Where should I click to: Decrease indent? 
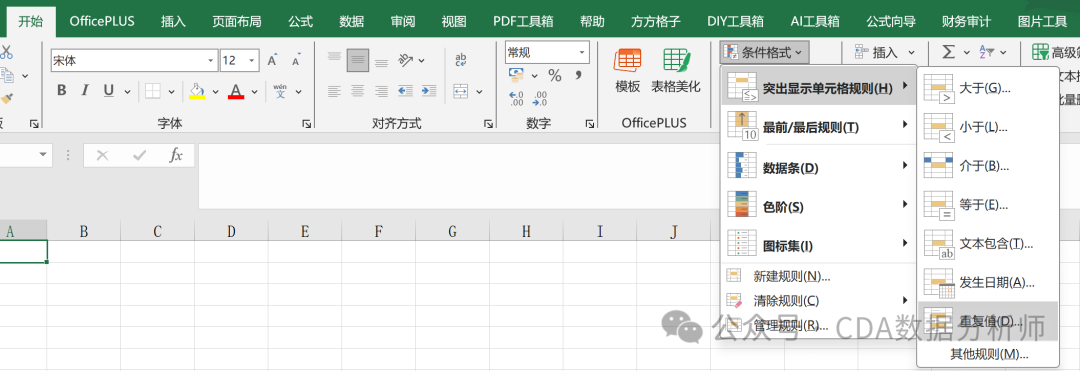point(405,91)
